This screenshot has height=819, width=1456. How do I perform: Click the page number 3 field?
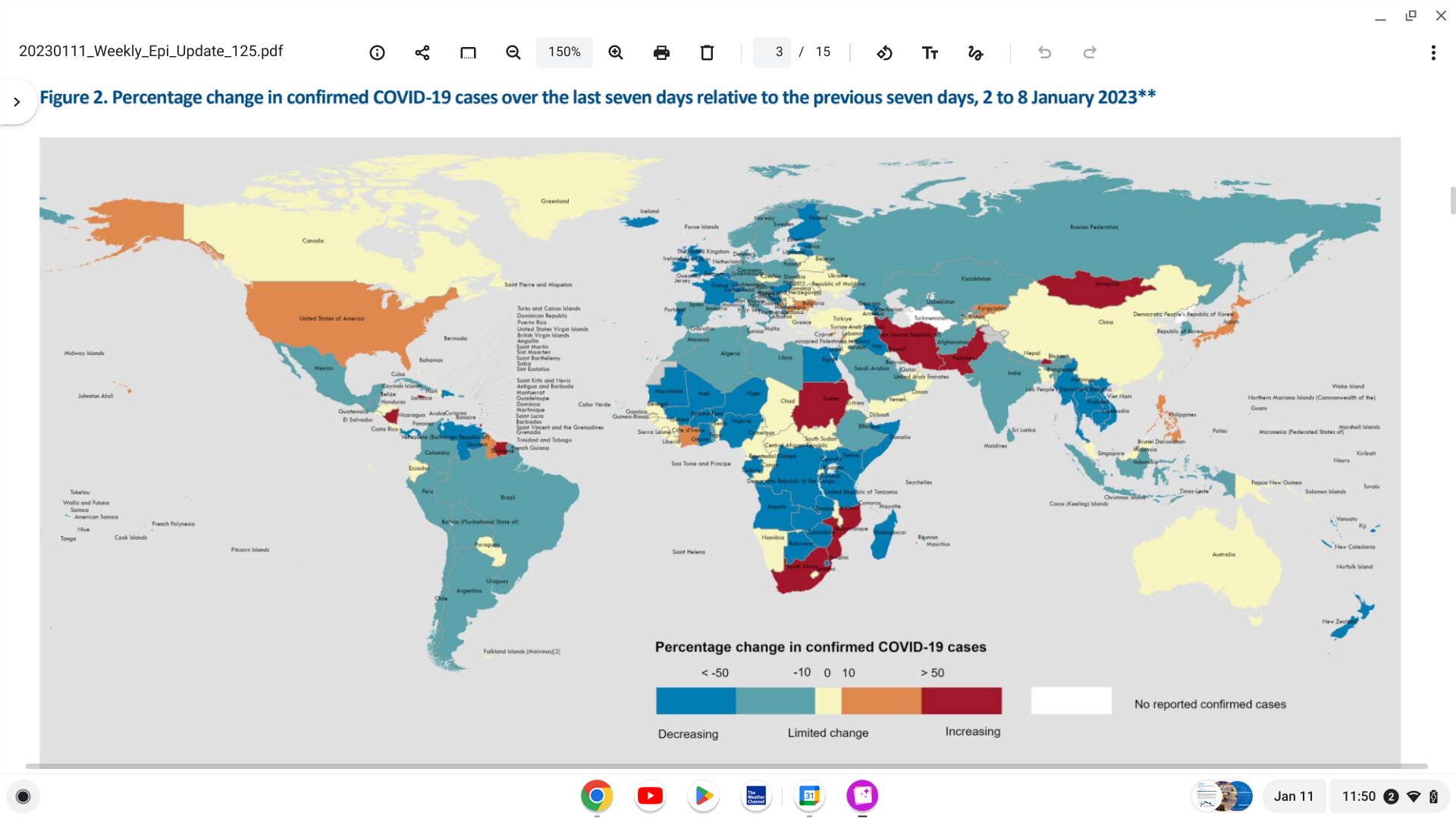click(x=772, y=52)
